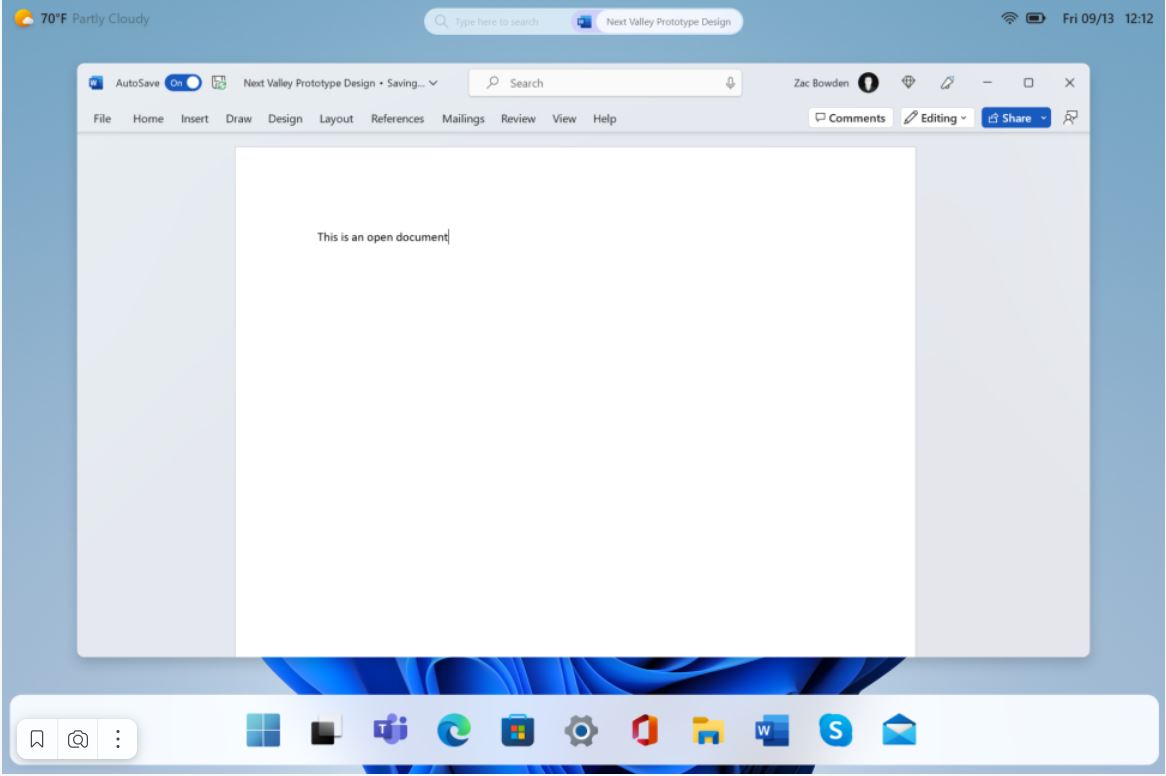Open Zac Bowden's account profile picture

point(869,83)
